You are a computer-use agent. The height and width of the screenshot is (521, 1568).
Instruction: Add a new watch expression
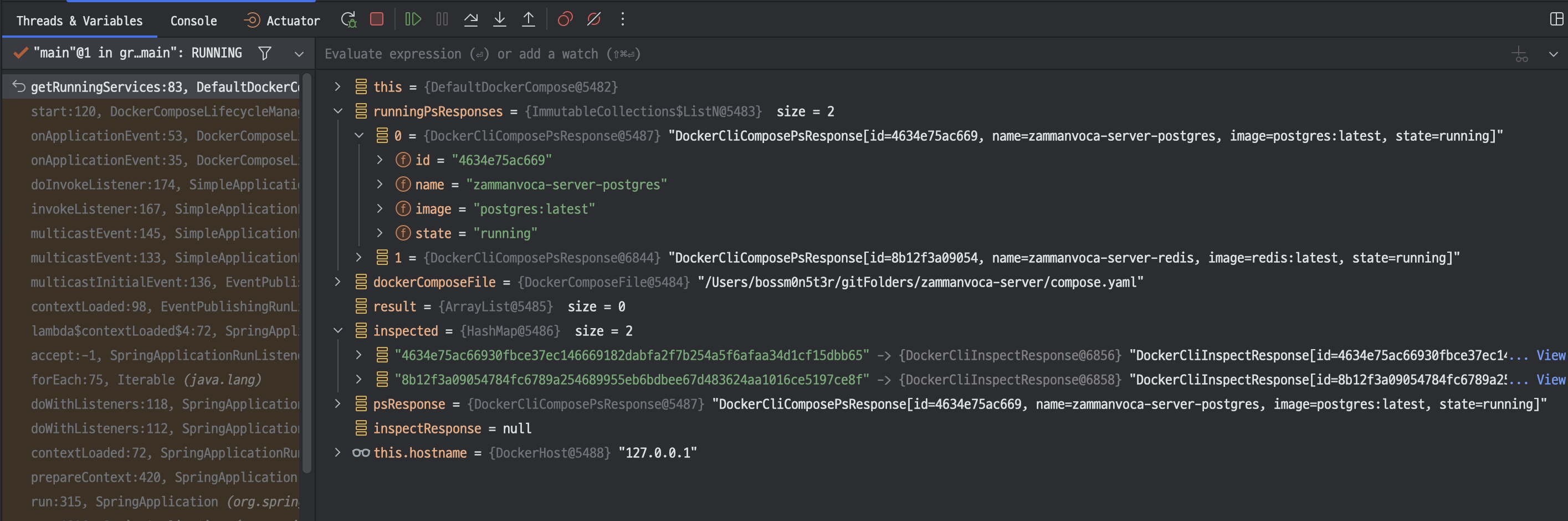pos(1520,54)
